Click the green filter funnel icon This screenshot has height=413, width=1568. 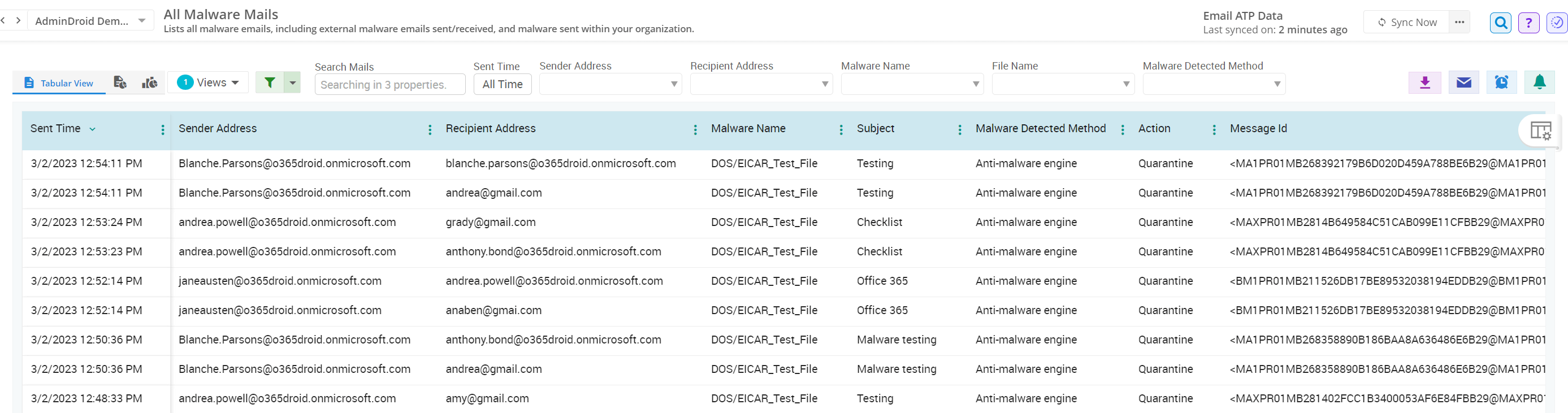coord(270,82)
